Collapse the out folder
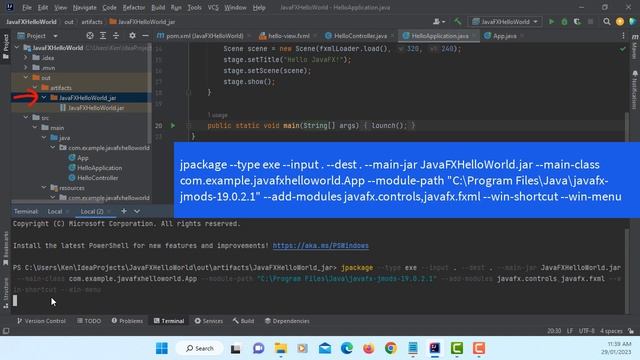 click(26, 78)
